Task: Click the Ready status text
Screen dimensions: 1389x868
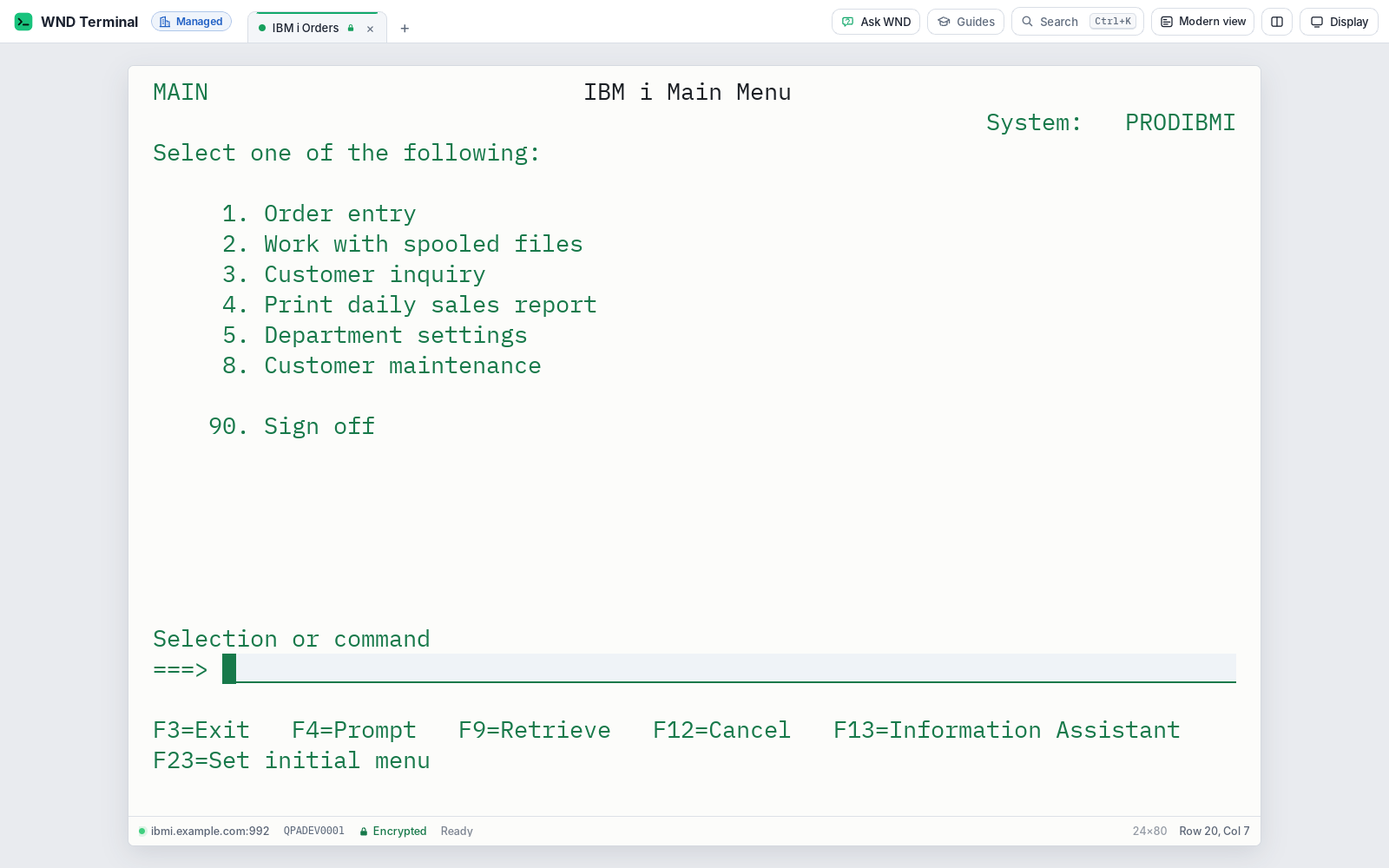Action: pyautogui.click(x=457, y=831)
